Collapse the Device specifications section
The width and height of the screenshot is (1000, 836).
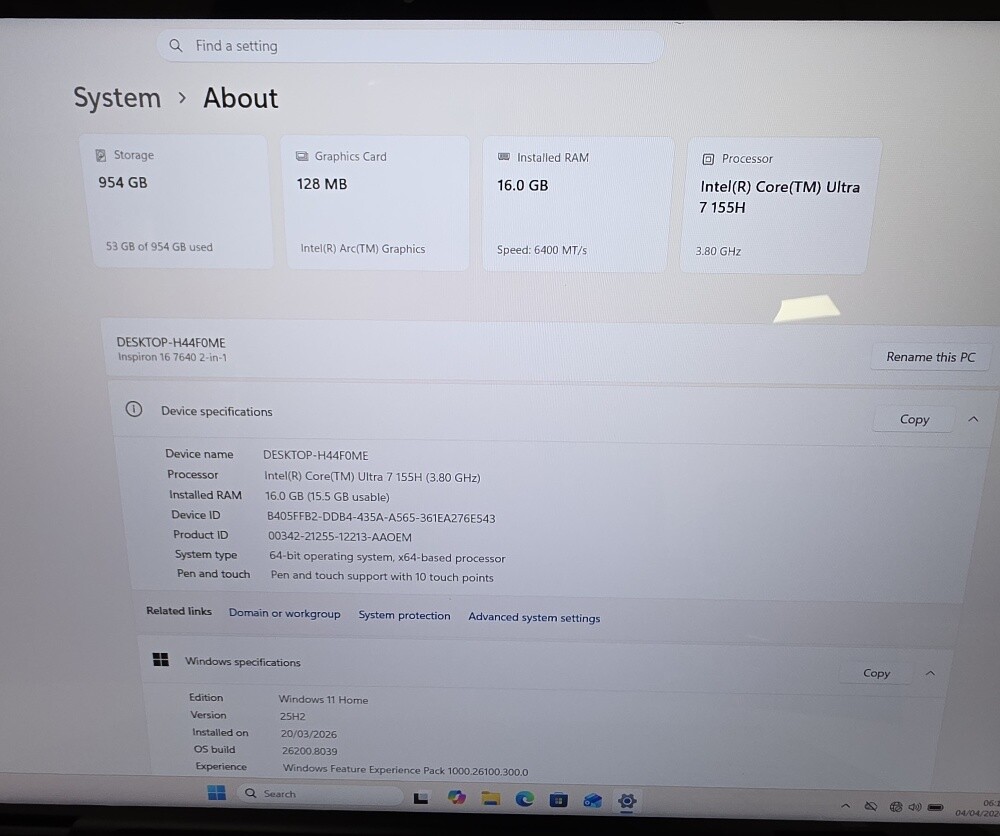tap(973, 420)
